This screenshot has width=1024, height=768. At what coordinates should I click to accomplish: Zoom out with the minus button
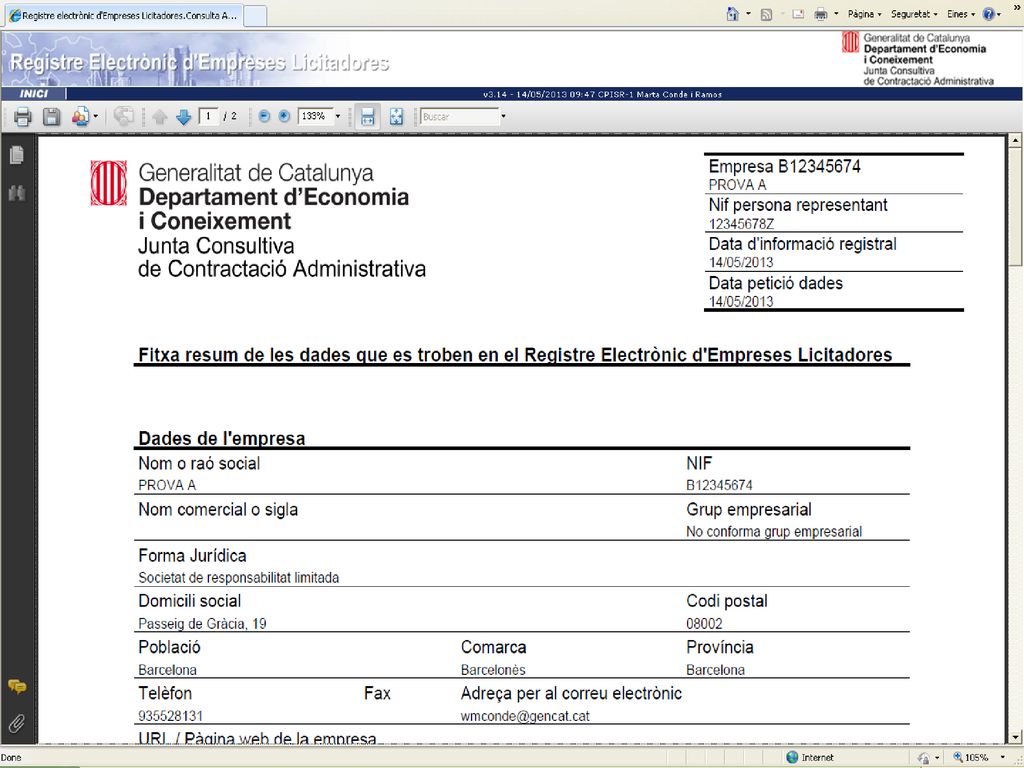[264, 116]
